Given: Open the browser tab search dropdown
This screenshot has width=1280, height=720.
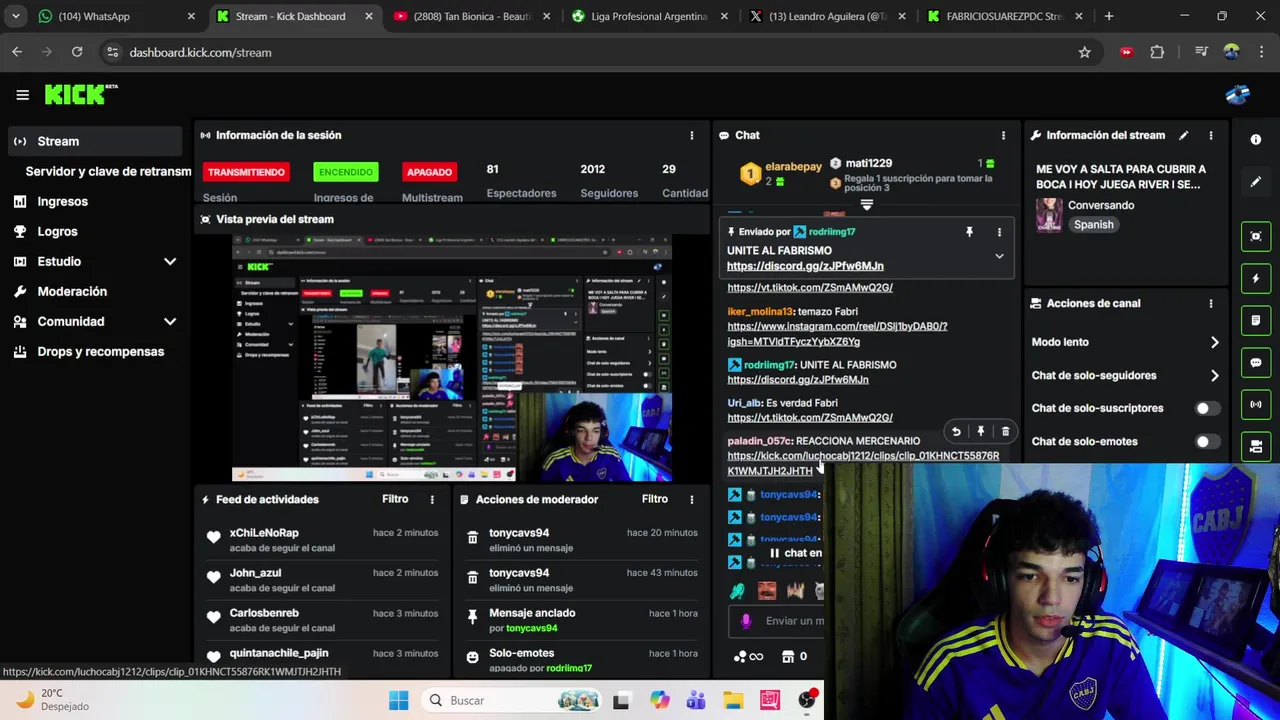Looking at the screenshot, I should pyautogui.click(x=15, y=16).
